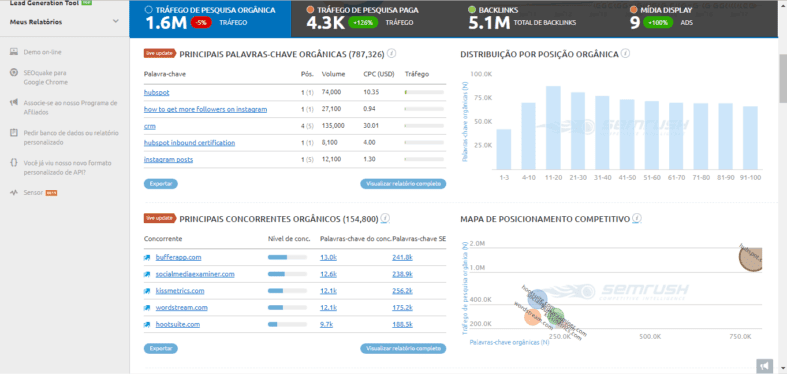Export the organic keywords table

pos(161,184)
